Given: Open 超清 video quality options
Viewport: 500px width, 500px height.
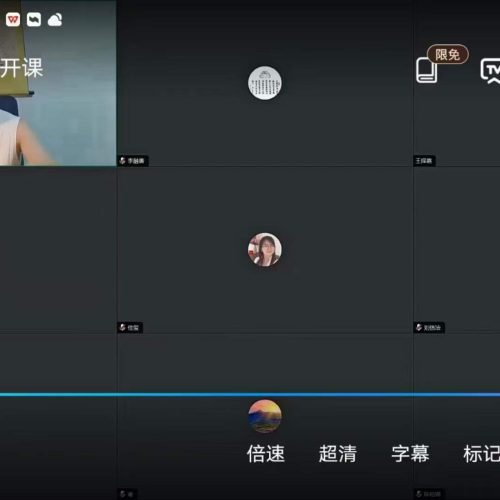Looking at the screenshot, I should coord(338,454).
